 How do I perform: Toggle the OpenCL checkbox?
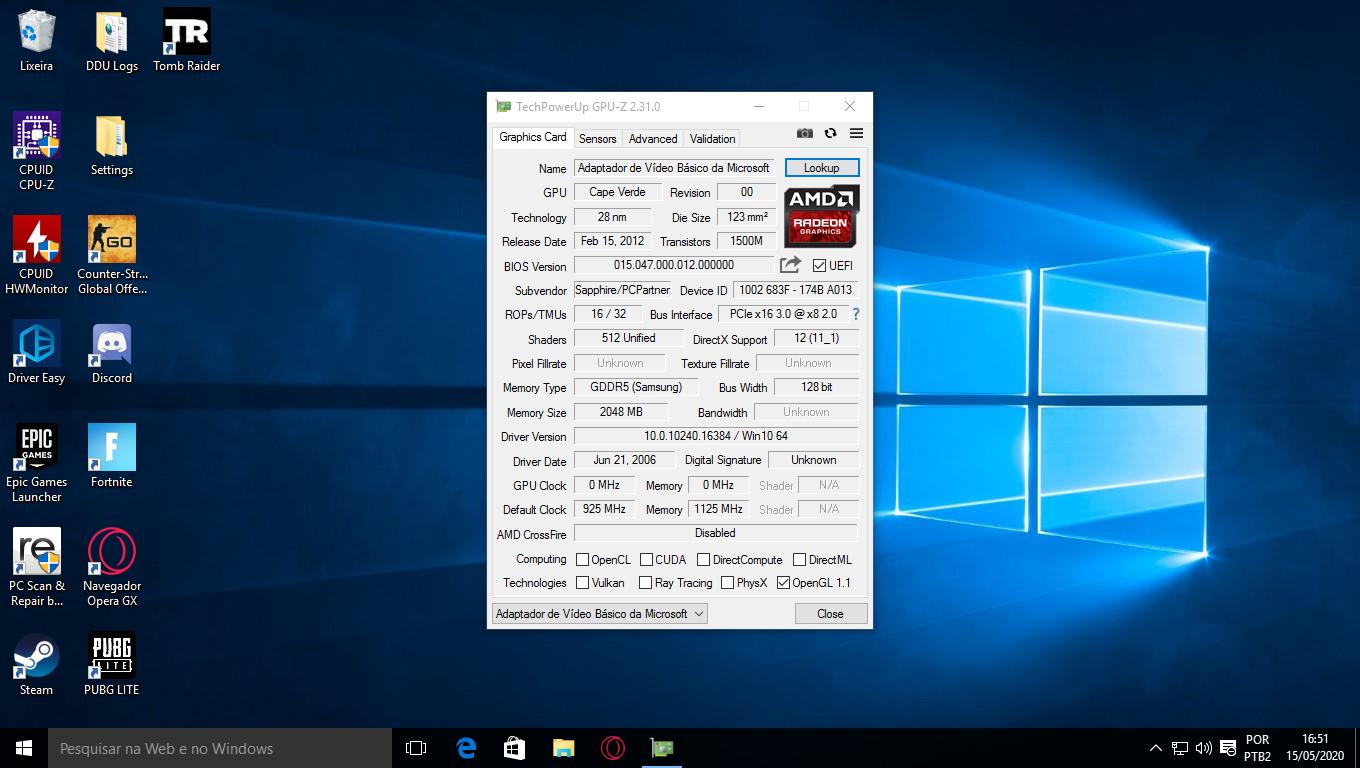[x=582, y=560]
